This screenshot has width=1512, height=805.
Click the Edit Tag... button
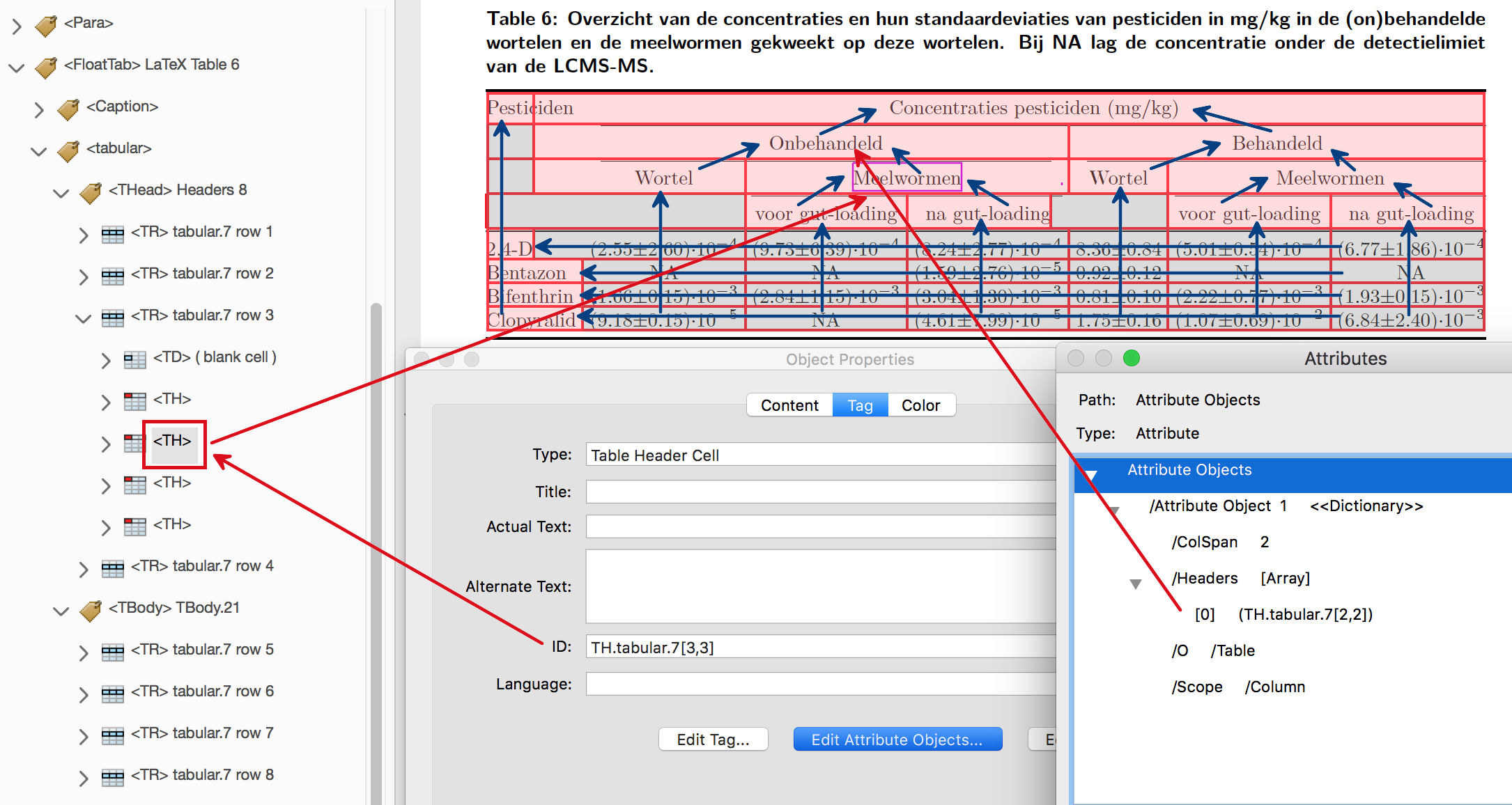[x=713, y=740]
